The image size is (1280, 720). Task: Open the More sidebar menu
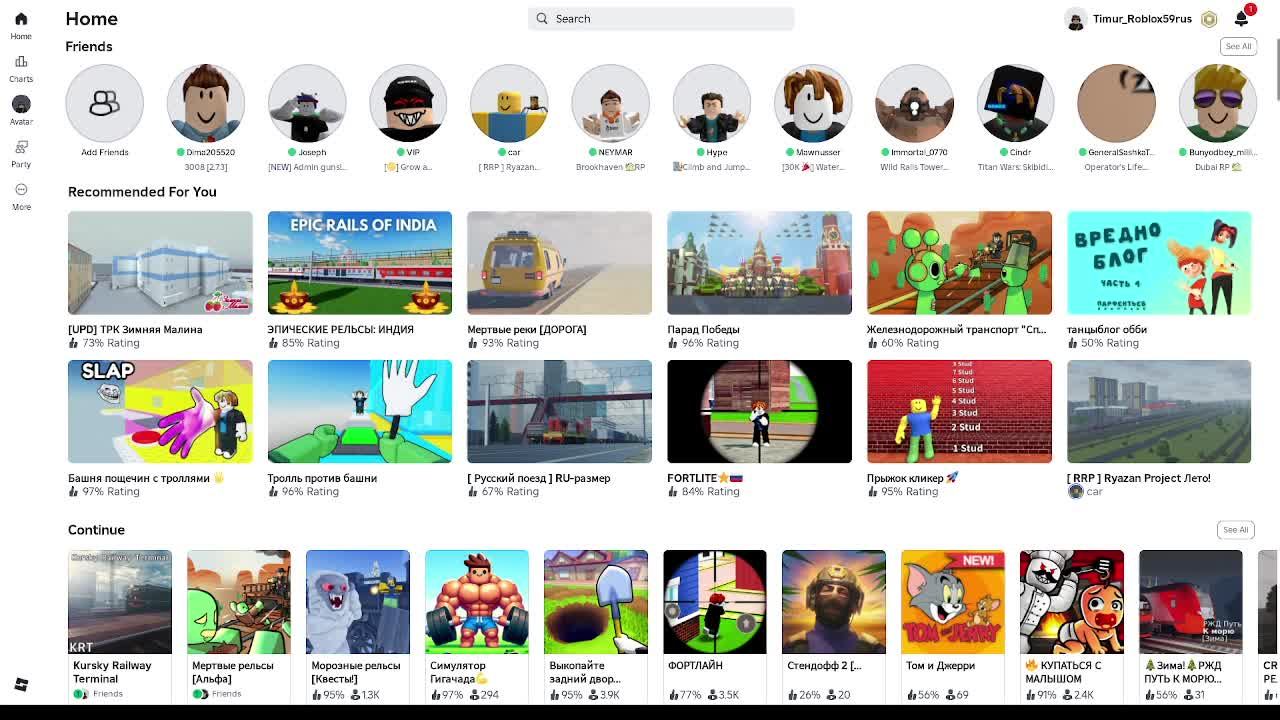21,189
